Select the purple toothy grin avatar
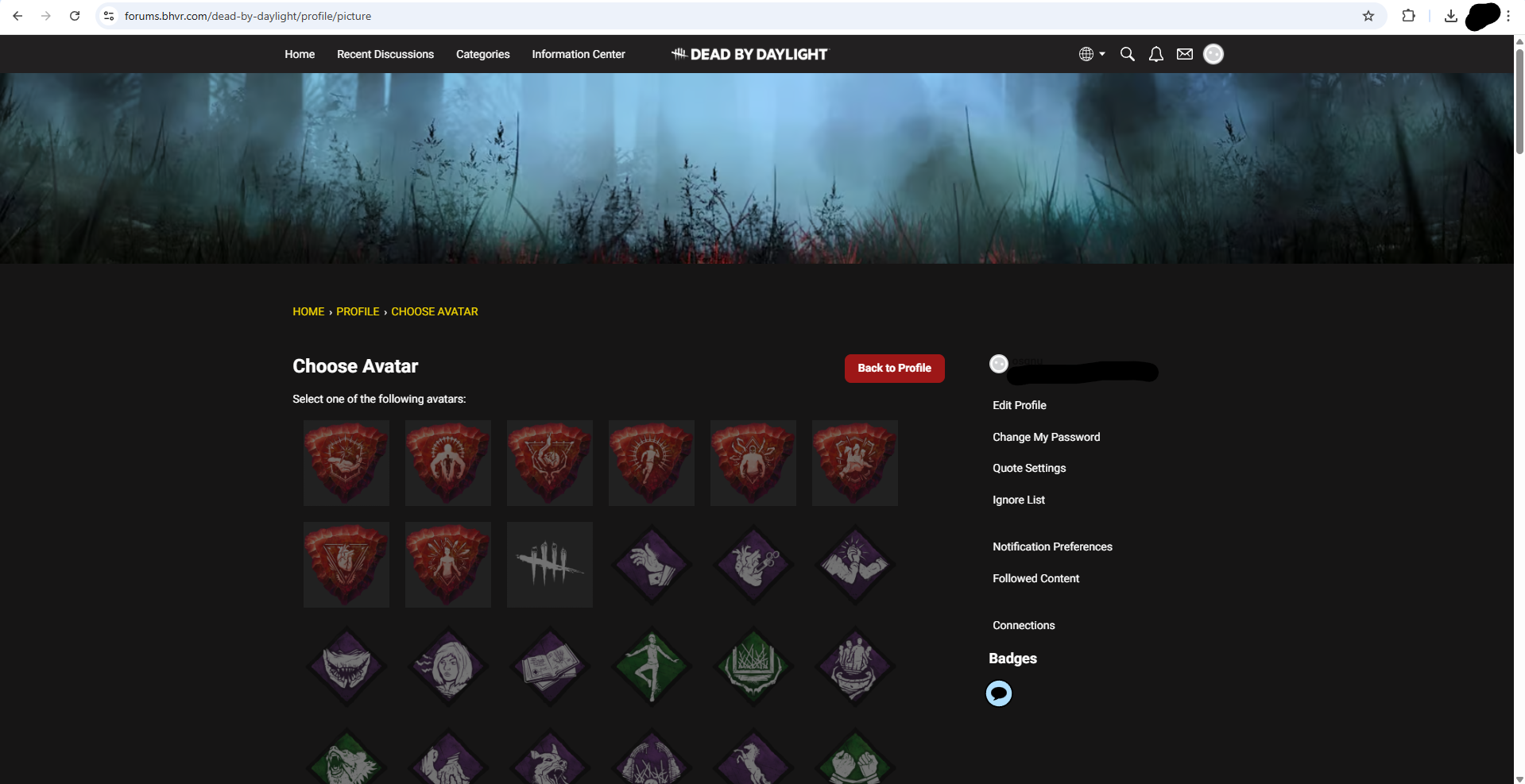Screen dimensions: 1525x784 point(346,666)
